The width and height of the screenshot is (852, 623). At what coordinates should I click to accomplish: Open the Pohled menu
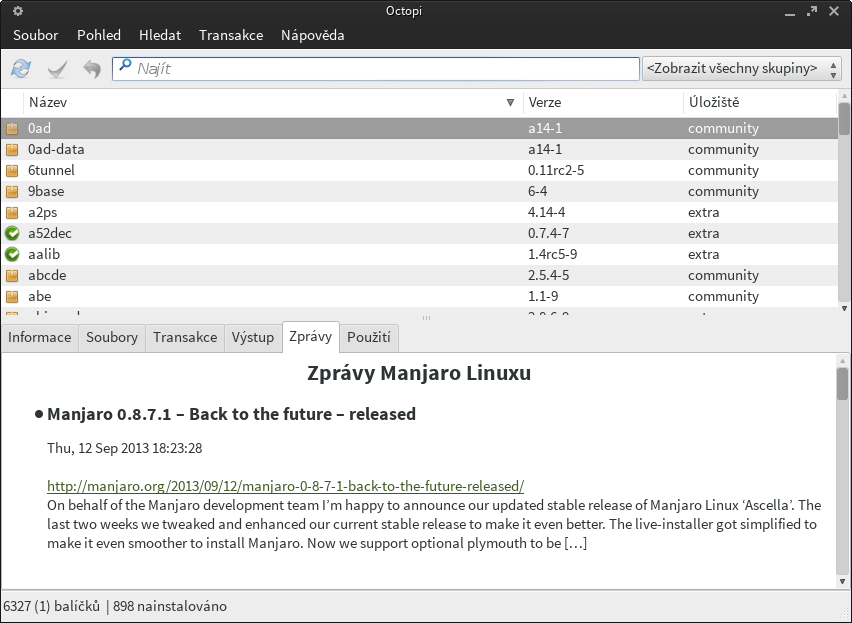(99, 35)
